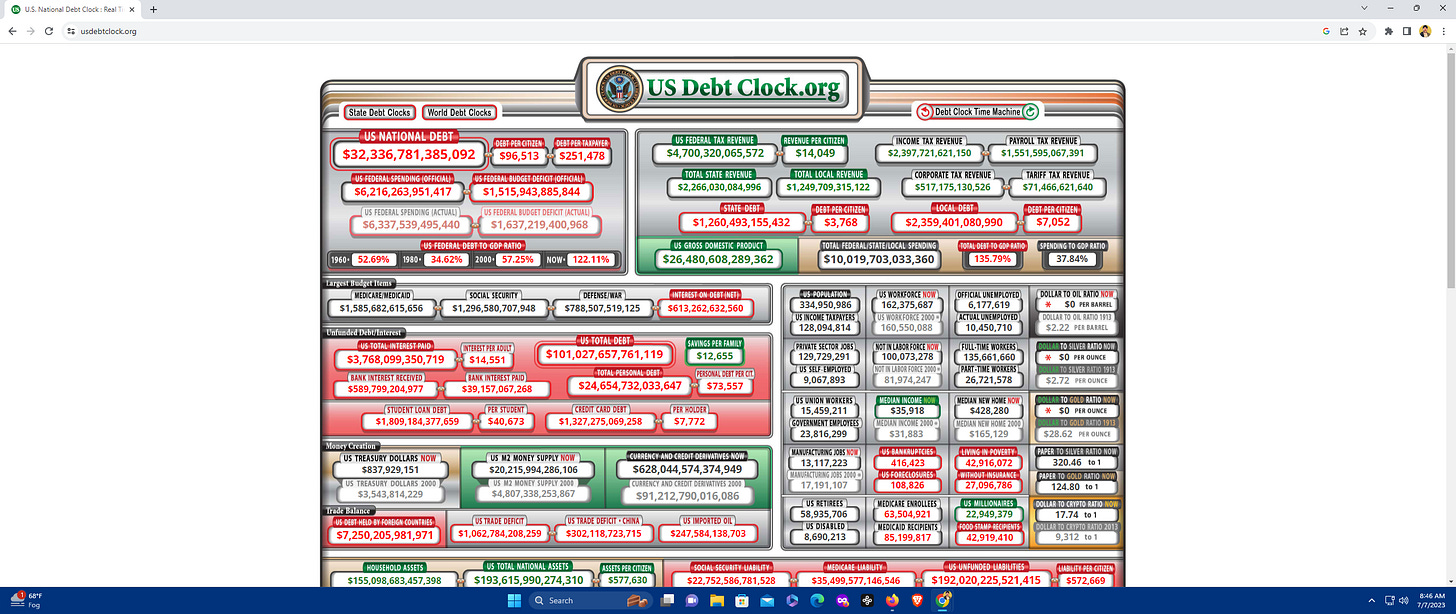Open the Windows Start menu

tap(513, 600)
